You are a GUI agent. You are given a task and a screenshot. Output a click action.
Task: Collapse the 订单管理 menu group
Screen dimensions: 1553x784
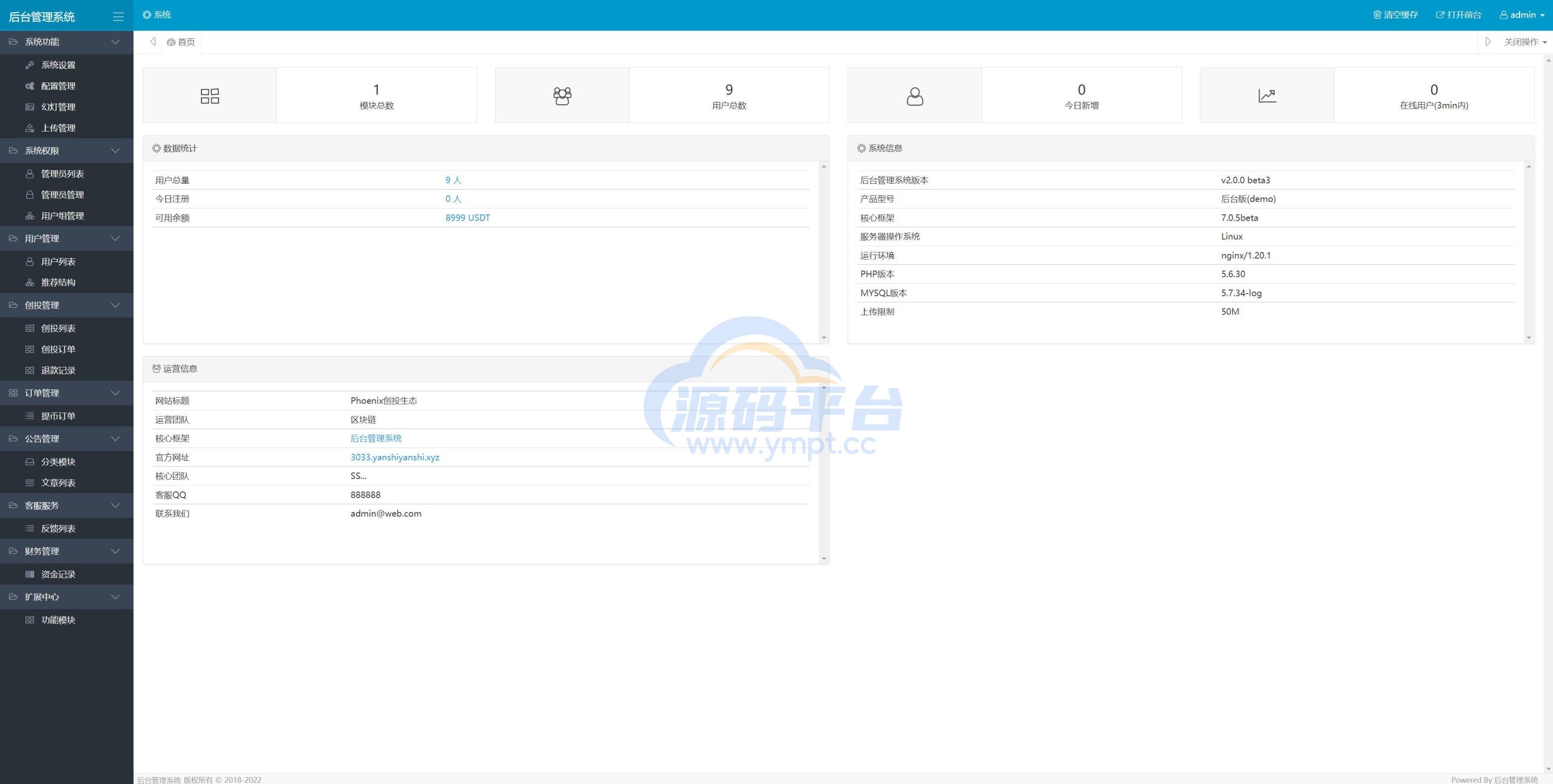pos(67,393)
